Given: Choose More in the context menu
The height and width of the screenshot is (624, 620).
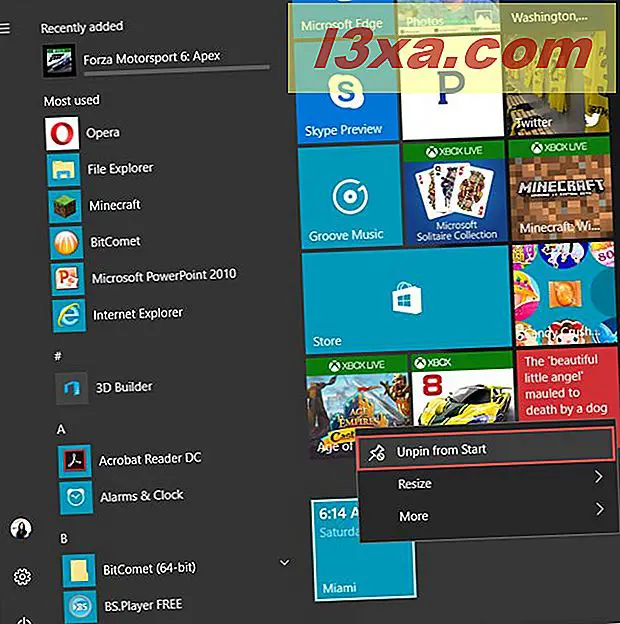Looking at the screenshot, I should pos(489,514).
